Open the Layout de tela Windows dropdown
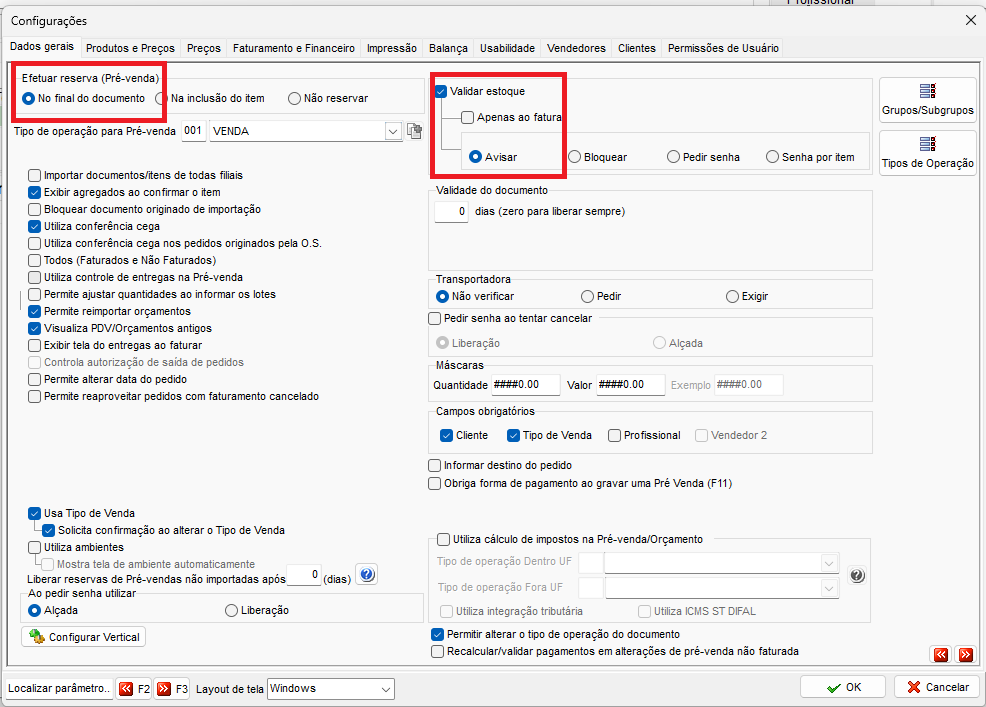Viewport: 986px width, 707px height. click(386, 689)
